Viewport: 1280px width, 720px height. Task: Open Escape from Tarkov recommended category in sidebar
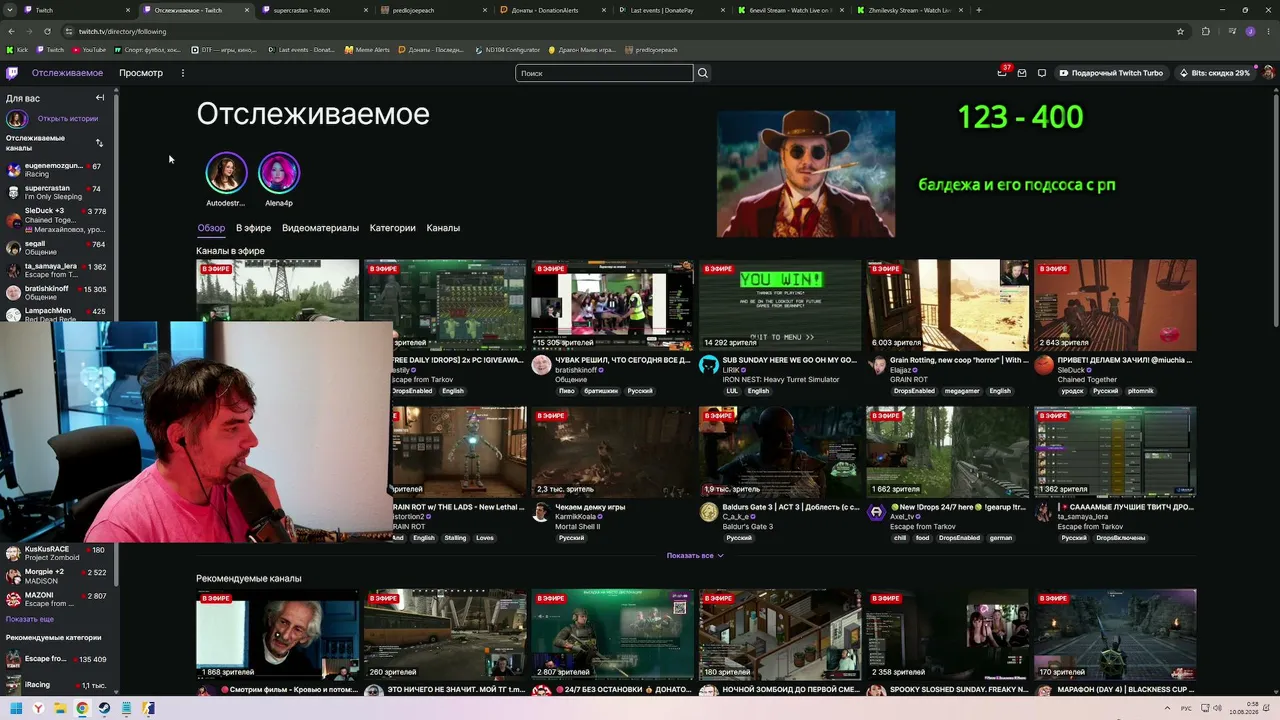[x=58, y=659]
